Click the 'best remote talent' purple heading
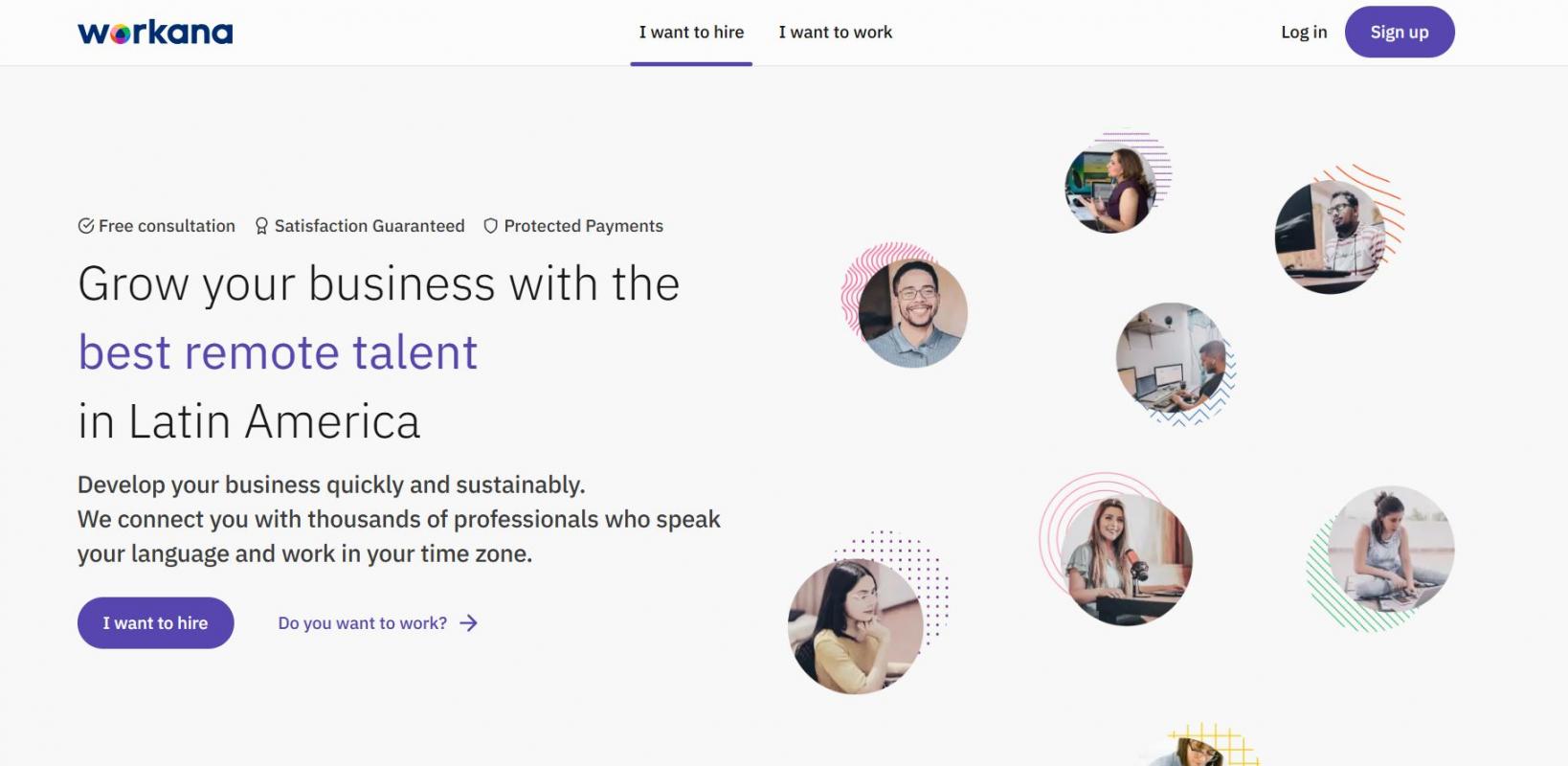The image size is (1568, 766). click(278, 352)
